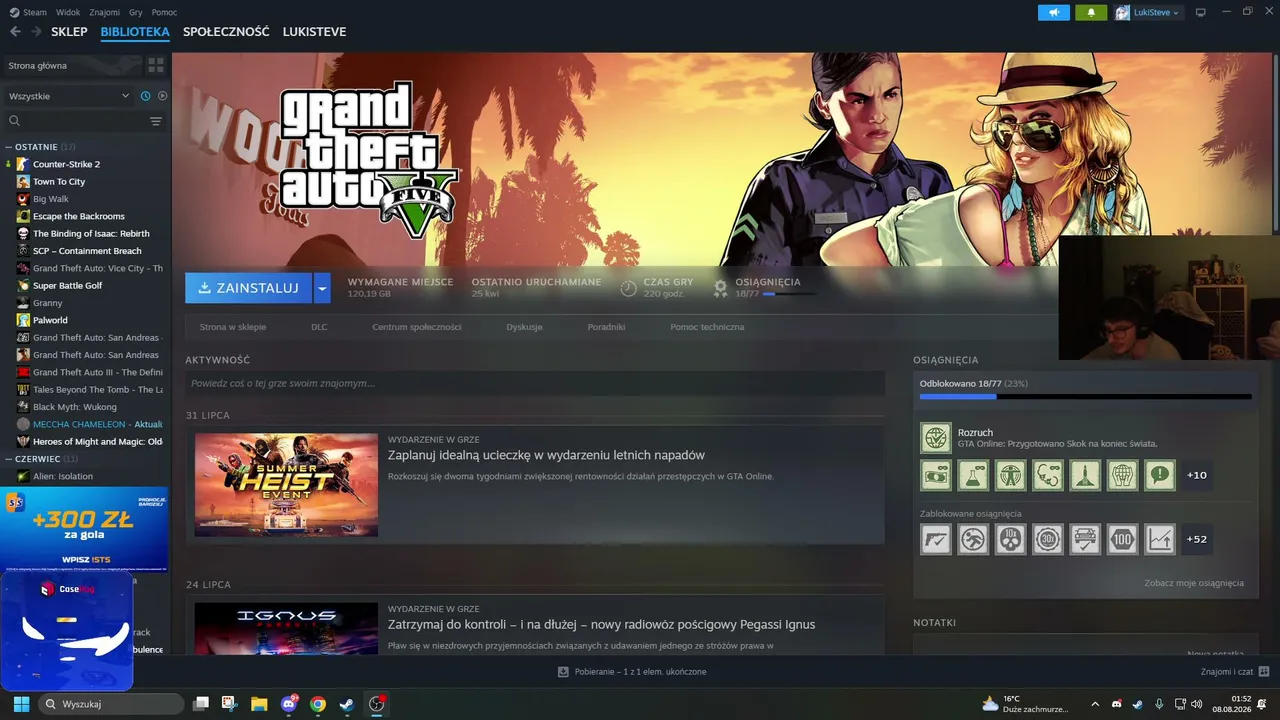Open Google Chrome from the taskbar
The image size is (1280, 720).
pyautogui.click(x=317, y=704)
